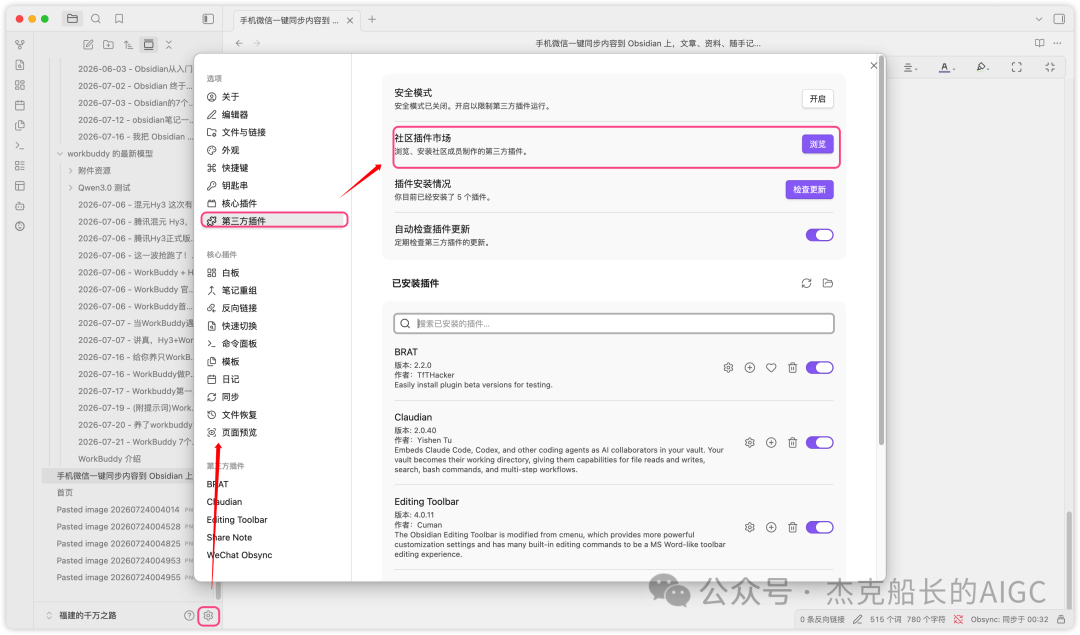Create a new note with pencil icon
This screenshot has width=1080, height=635.
(88, 45)
